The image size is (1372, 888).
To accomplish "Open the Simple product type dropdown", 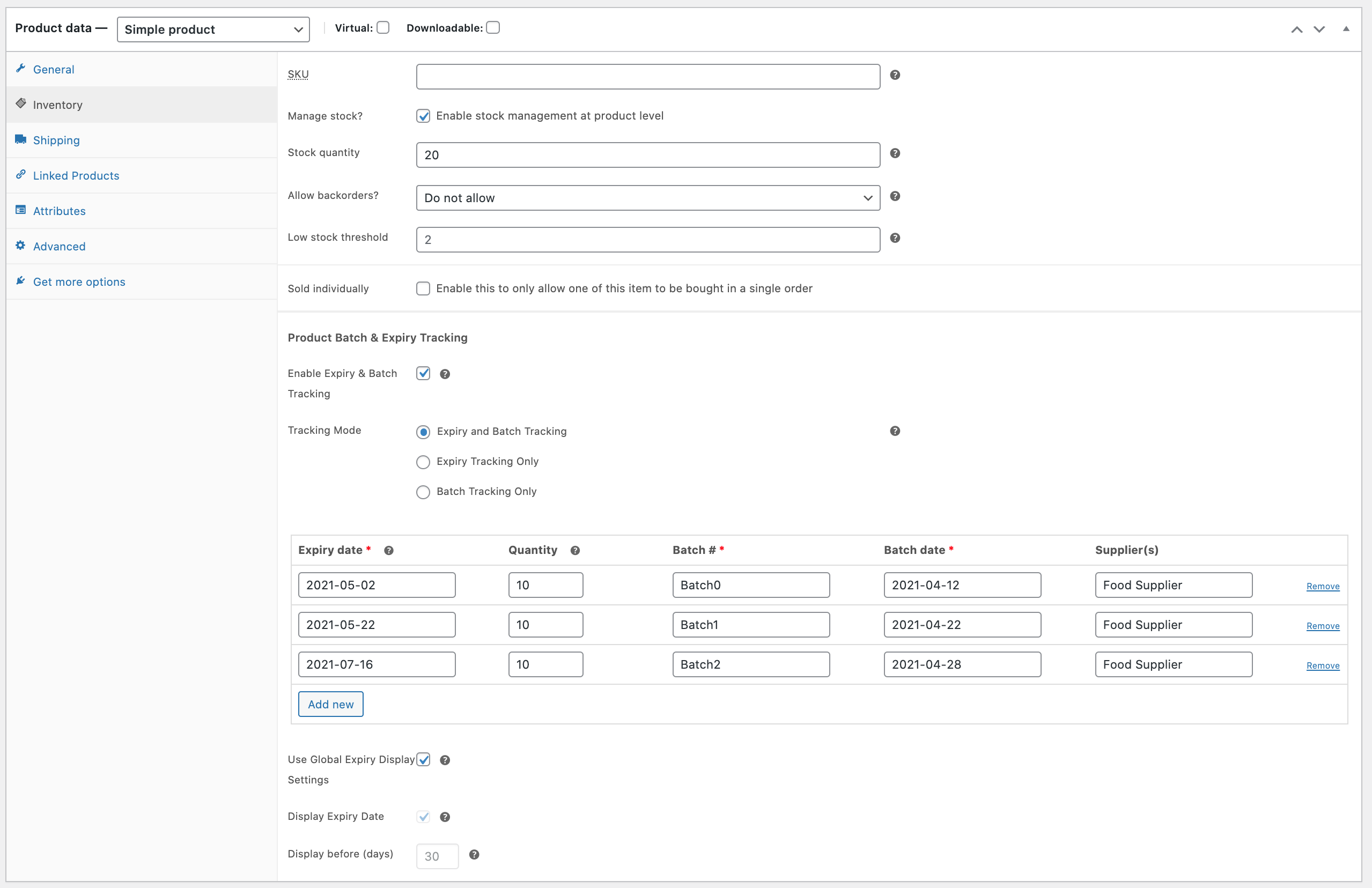I will click(x=213, y=29).
